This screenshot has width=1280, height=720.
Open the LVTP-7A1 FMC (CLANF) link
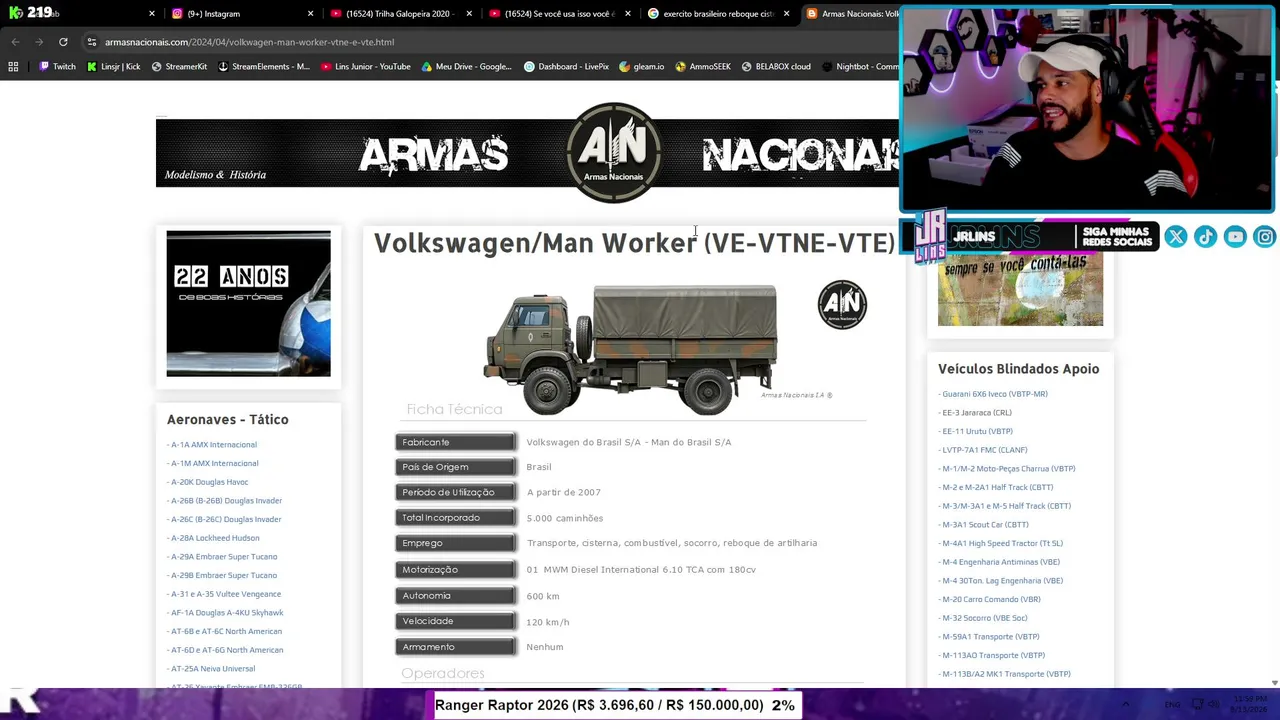(x=983, y=450)
